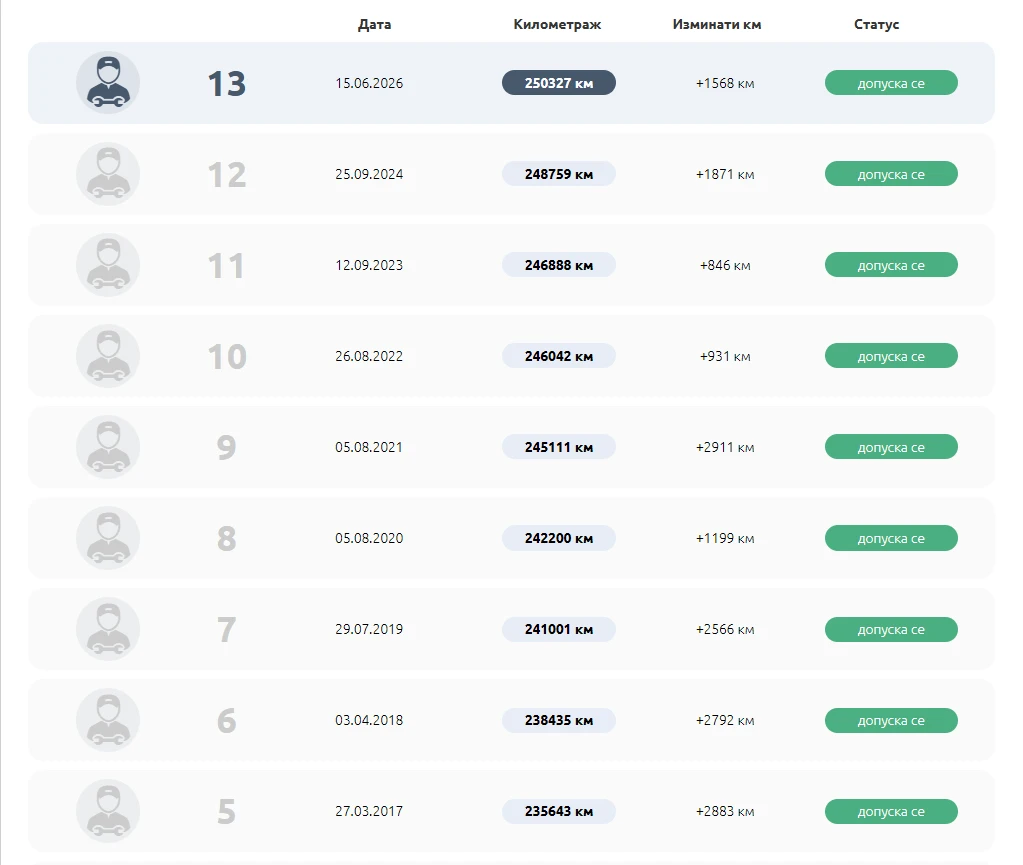This screenshot has width=1023, height=865.
Task: Click the mechanic icon in row 10
Action: tap(108, 356)
